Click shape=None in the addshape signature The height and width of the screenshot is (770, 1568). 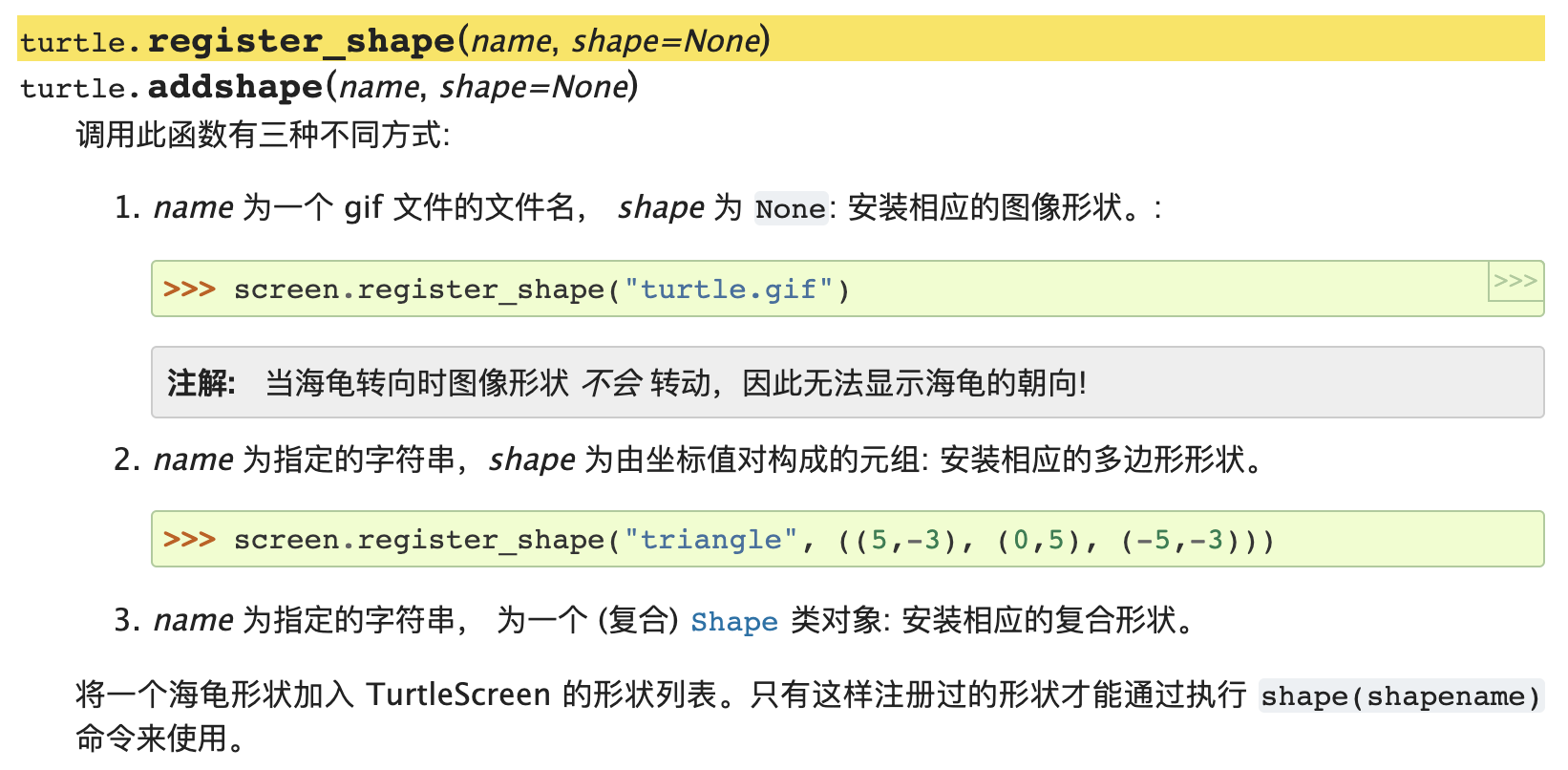(533, 87)
